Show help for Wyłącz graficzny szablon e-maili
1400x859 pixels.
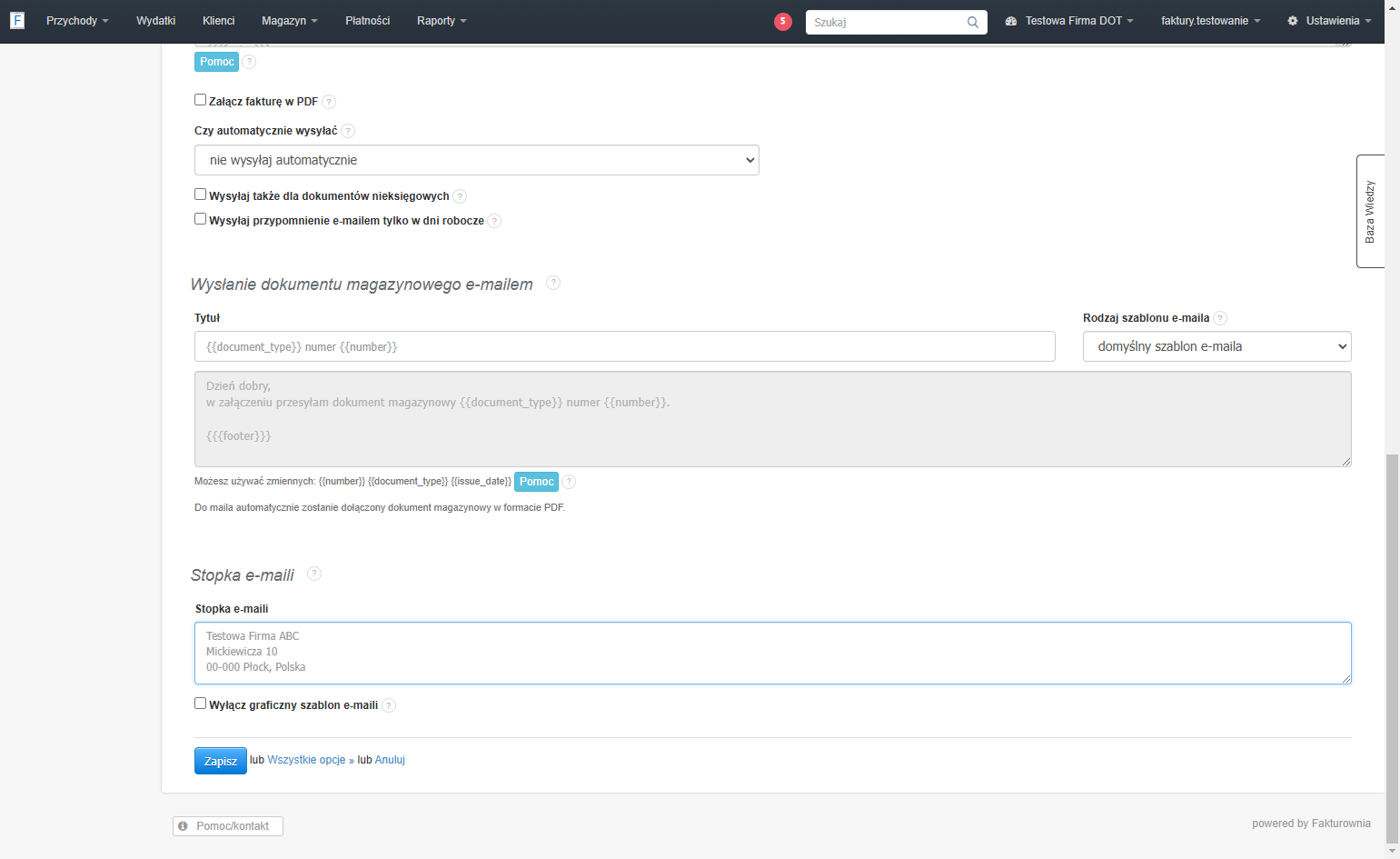coord(389,705)
